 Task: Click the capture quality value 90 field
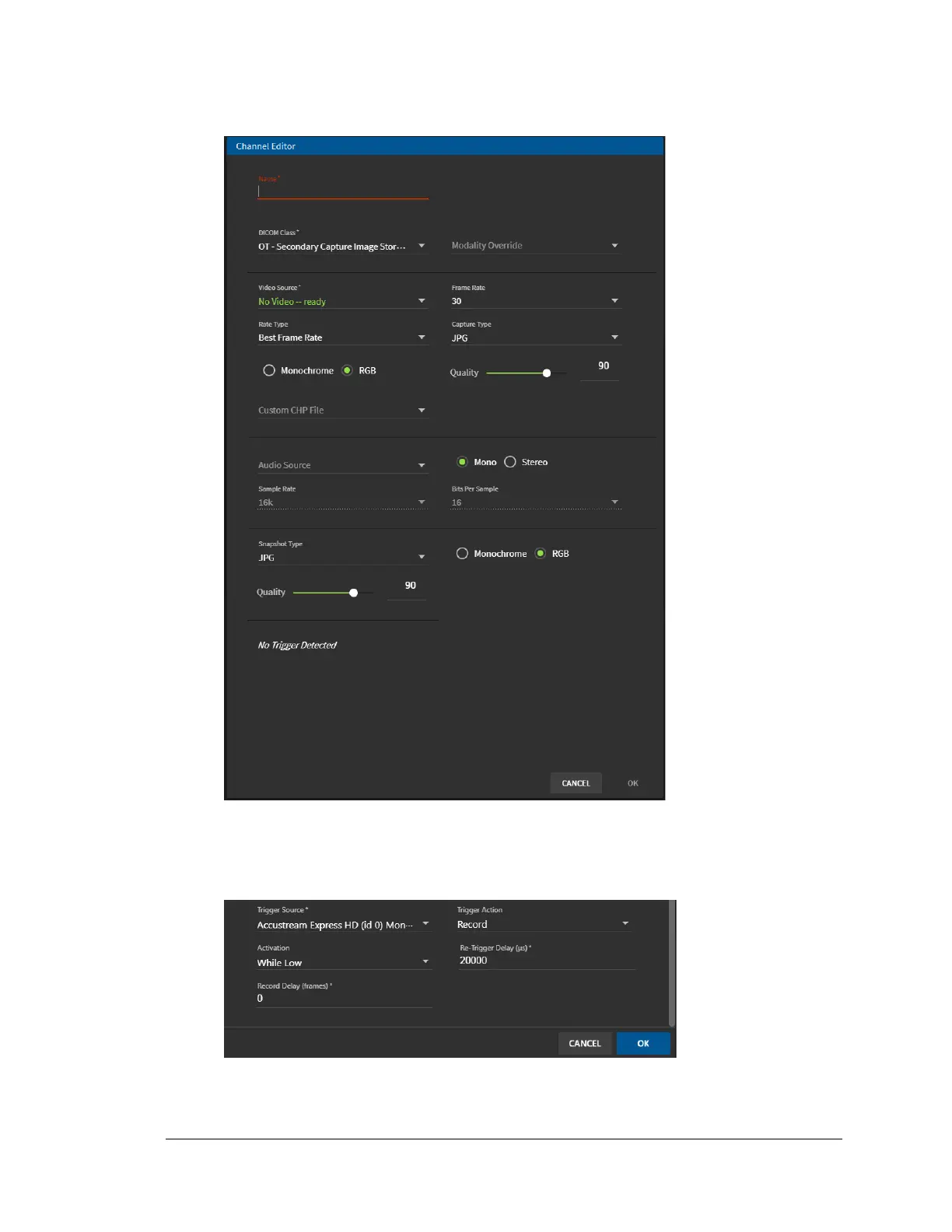600,367
